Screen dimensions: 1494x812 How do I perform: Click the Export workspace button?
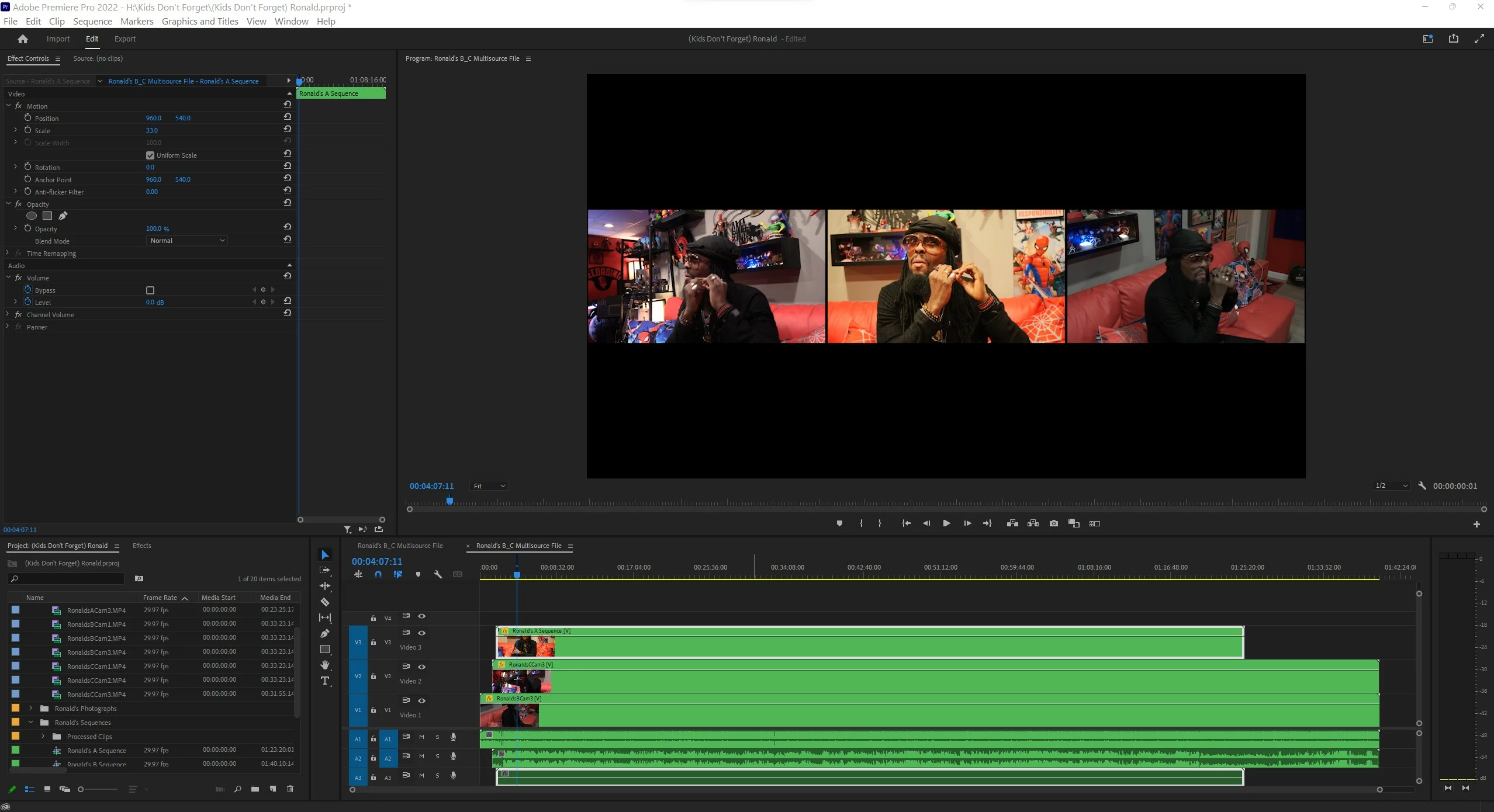[x=124, y=39]
